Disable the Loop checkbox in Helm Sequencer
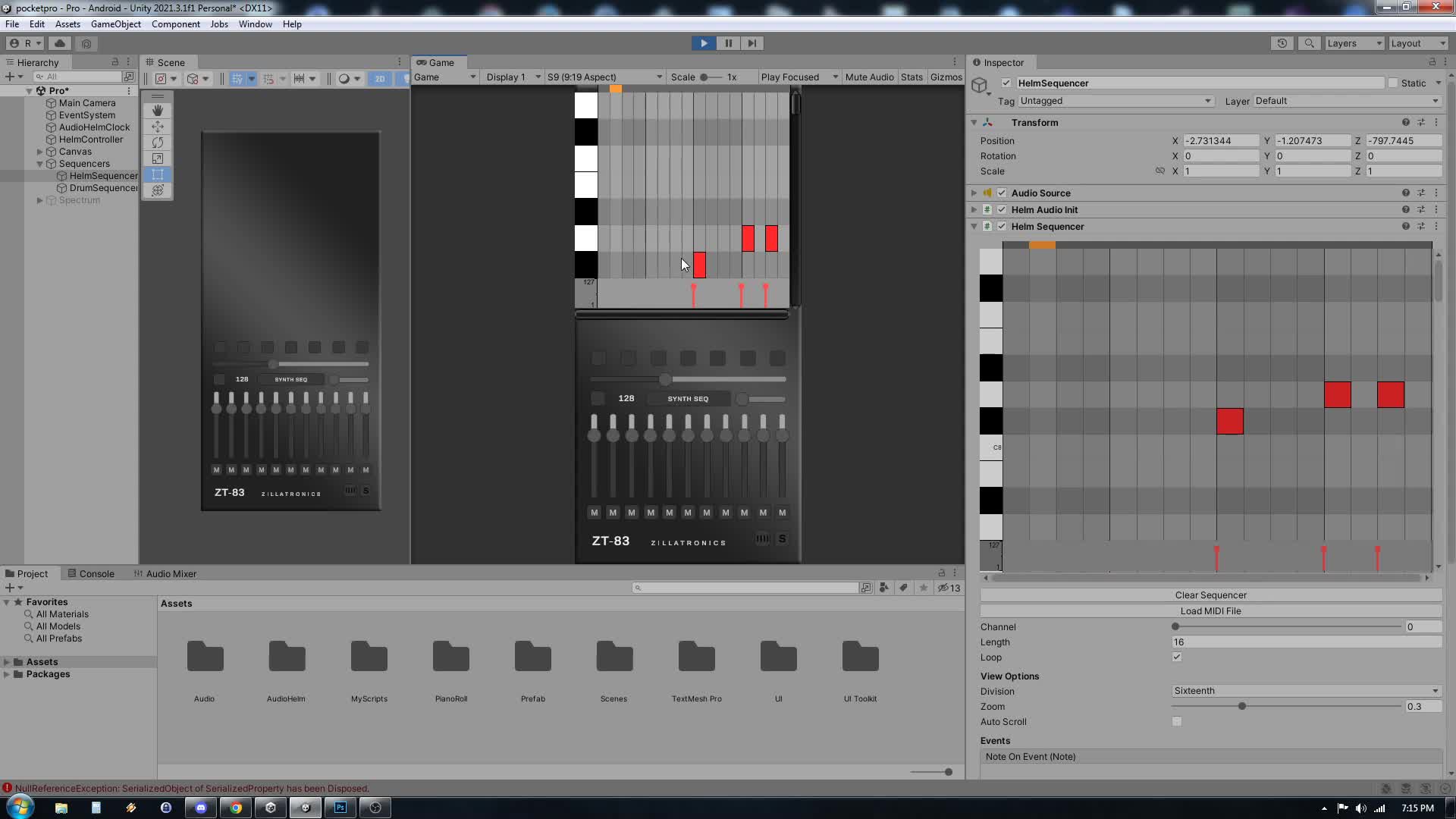The image size is (1456, 819). tap(1177, 657)
